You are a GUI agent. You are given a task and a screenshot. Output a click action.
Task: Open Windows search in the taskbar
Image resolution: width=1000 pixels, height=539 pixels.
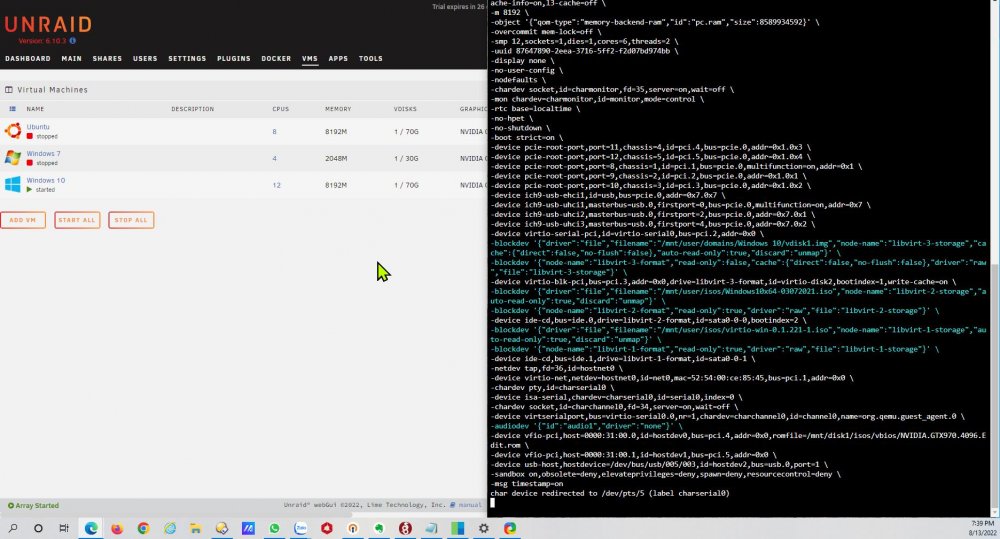click(13, 528)
